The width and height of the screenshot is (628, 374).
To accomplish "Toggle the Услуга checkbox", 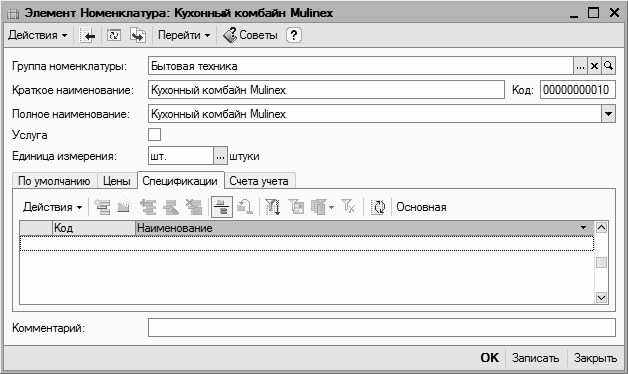I will pos(155,135).
